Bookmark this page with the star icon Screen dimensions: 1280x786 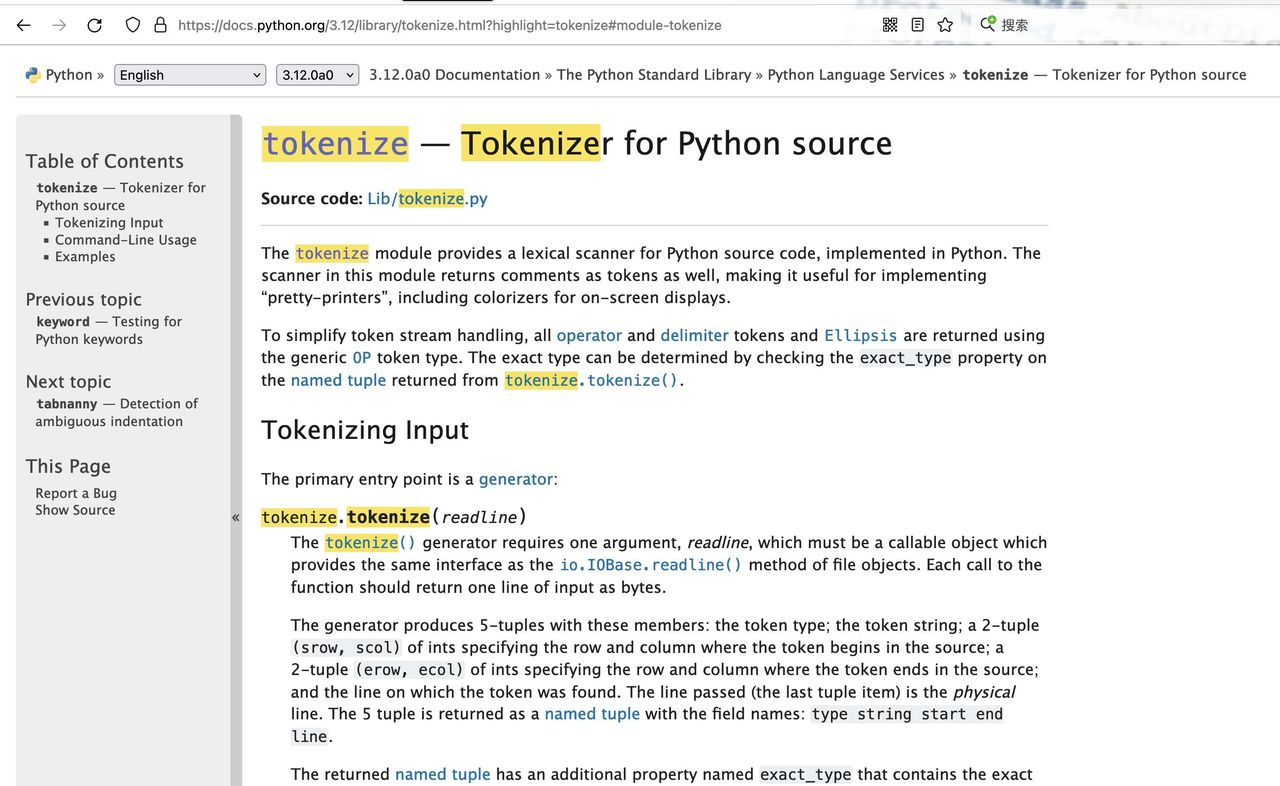point(944,25)
